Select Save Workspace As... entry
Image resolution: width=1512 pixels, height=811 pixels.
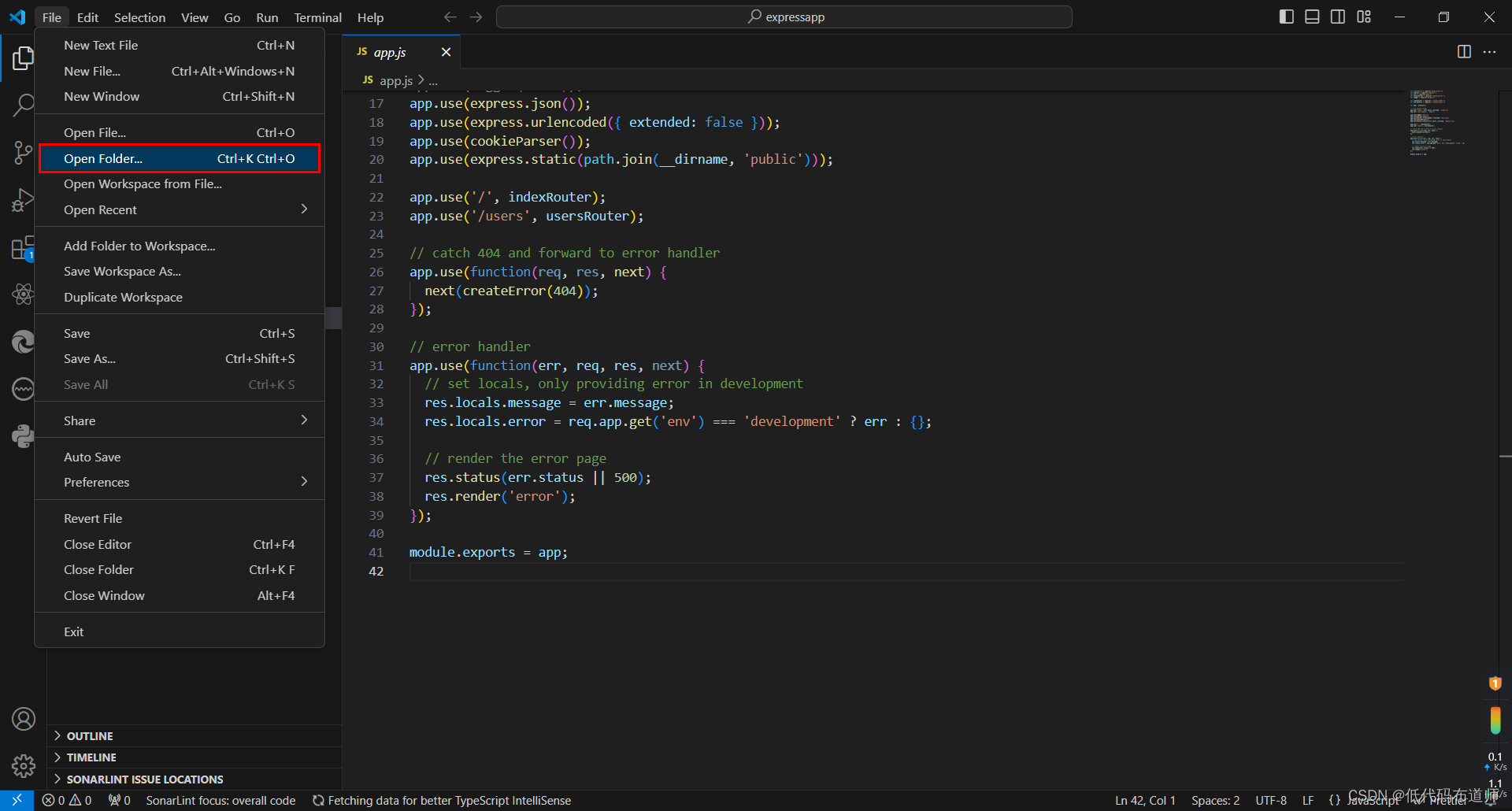point(180,271)
